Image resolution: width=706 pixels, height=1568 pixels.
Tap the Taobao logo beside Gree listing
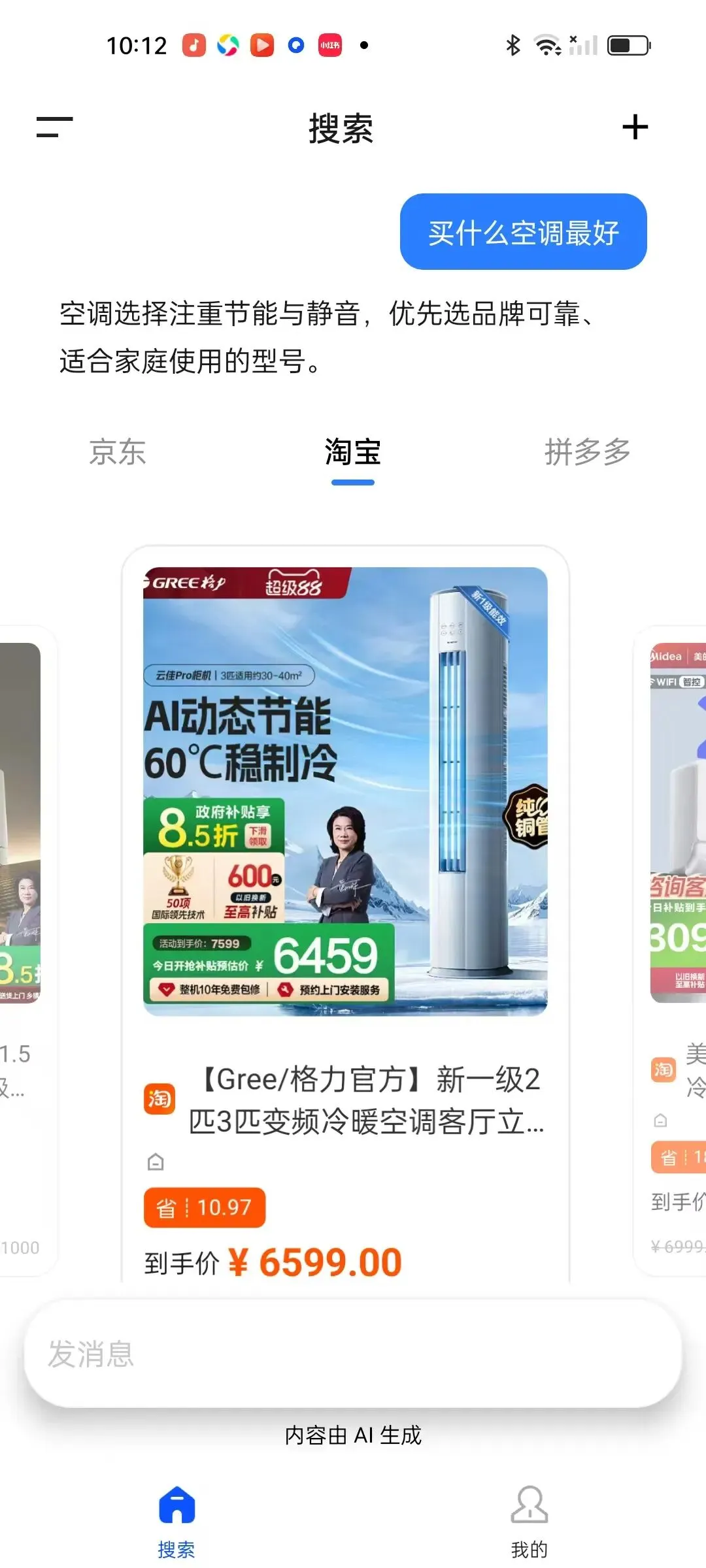(x=160, y=1099)
